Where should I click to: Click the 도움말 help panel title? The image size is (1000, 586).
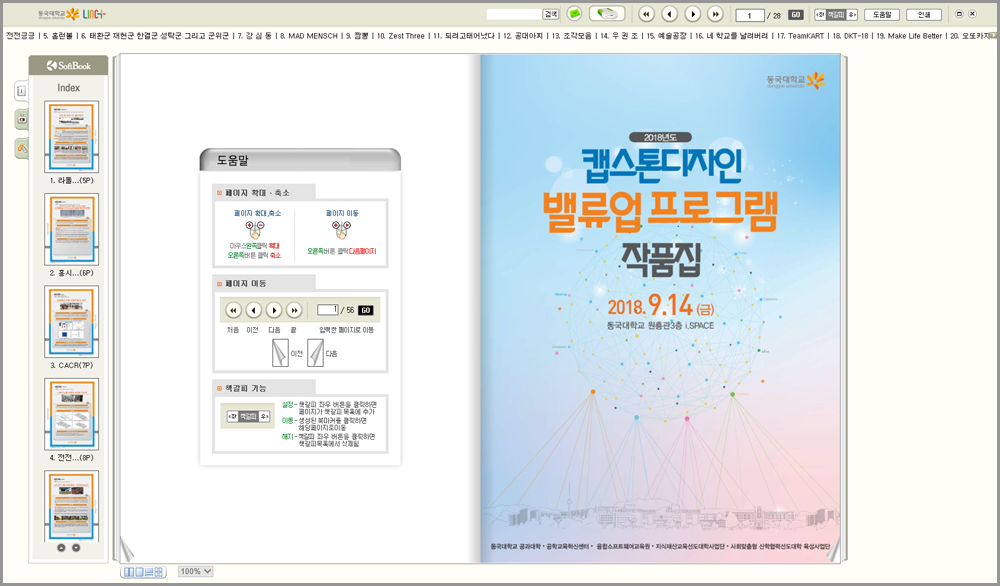233,161
